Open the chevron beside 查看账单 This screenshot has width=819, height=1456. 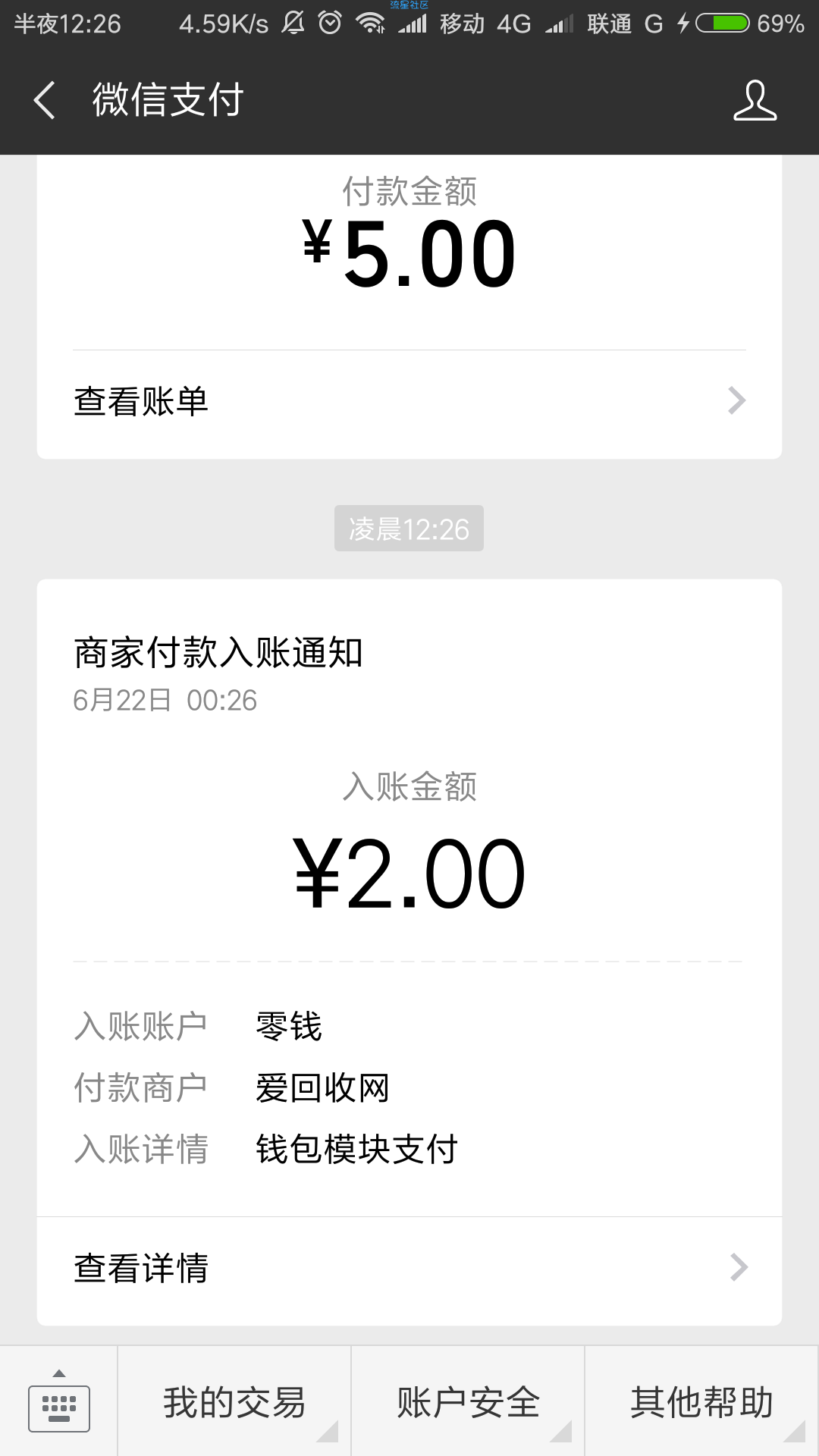click(737, 400)
